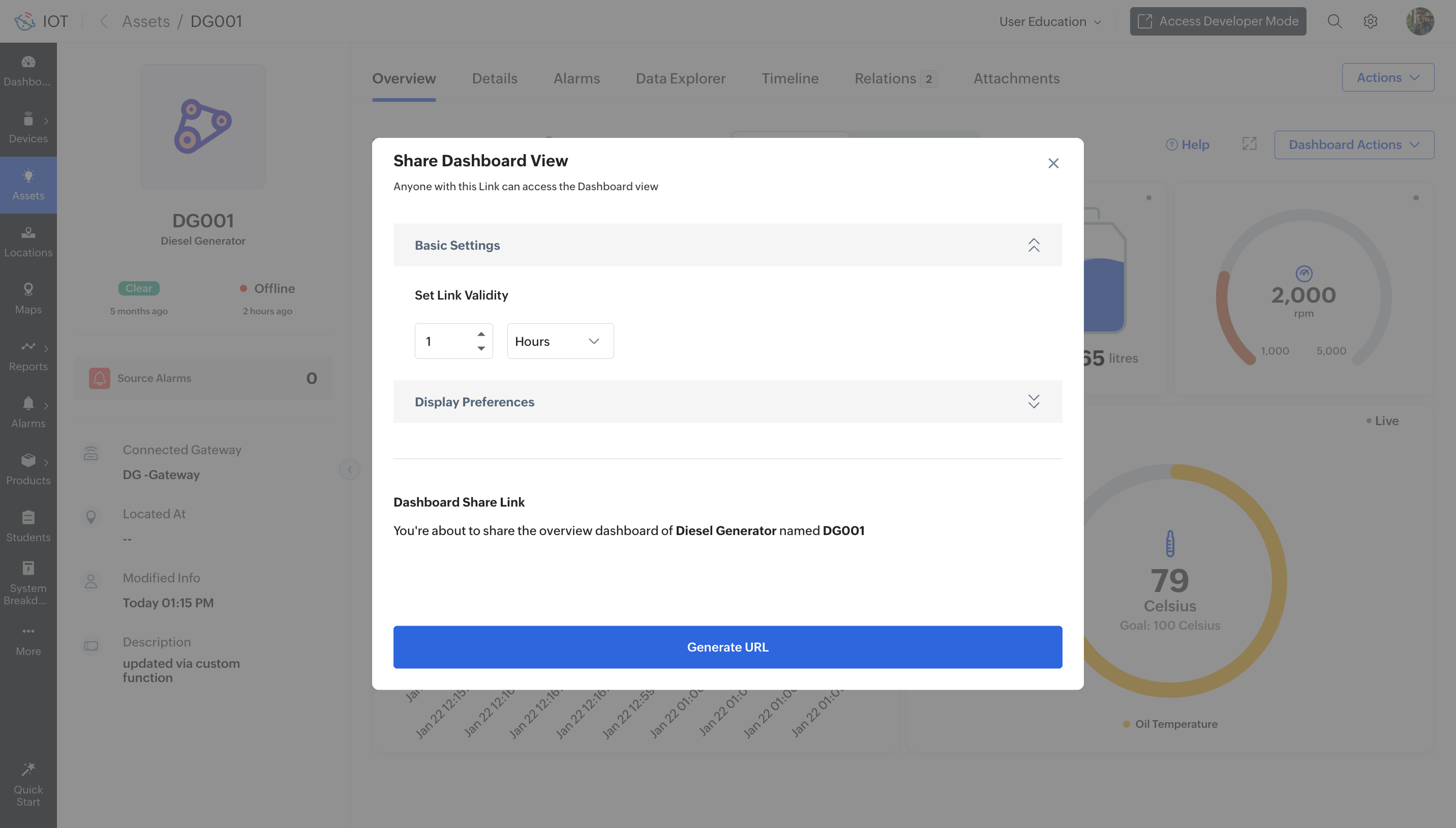Expand the Display Preferences section

1033,401
